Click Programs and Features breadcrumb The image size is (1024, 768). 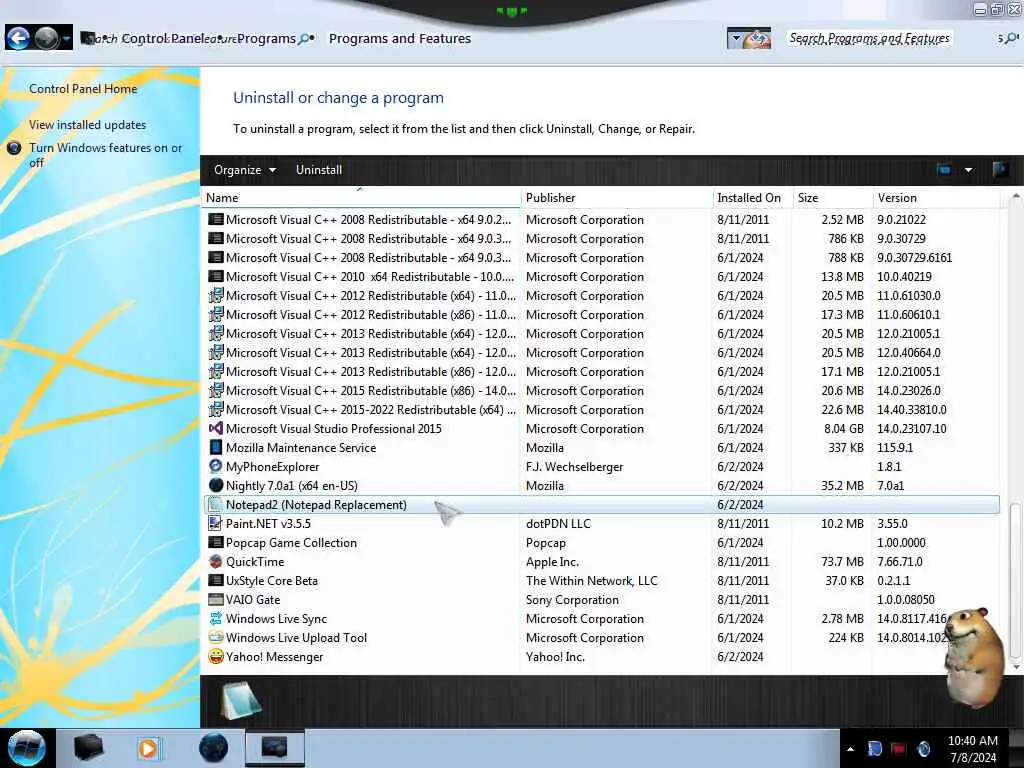[400, 39]
